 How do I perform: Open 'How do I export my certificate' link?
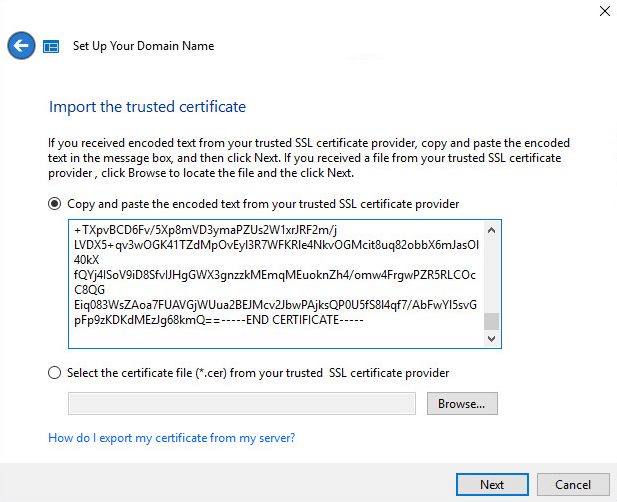(x=171, y=438)
